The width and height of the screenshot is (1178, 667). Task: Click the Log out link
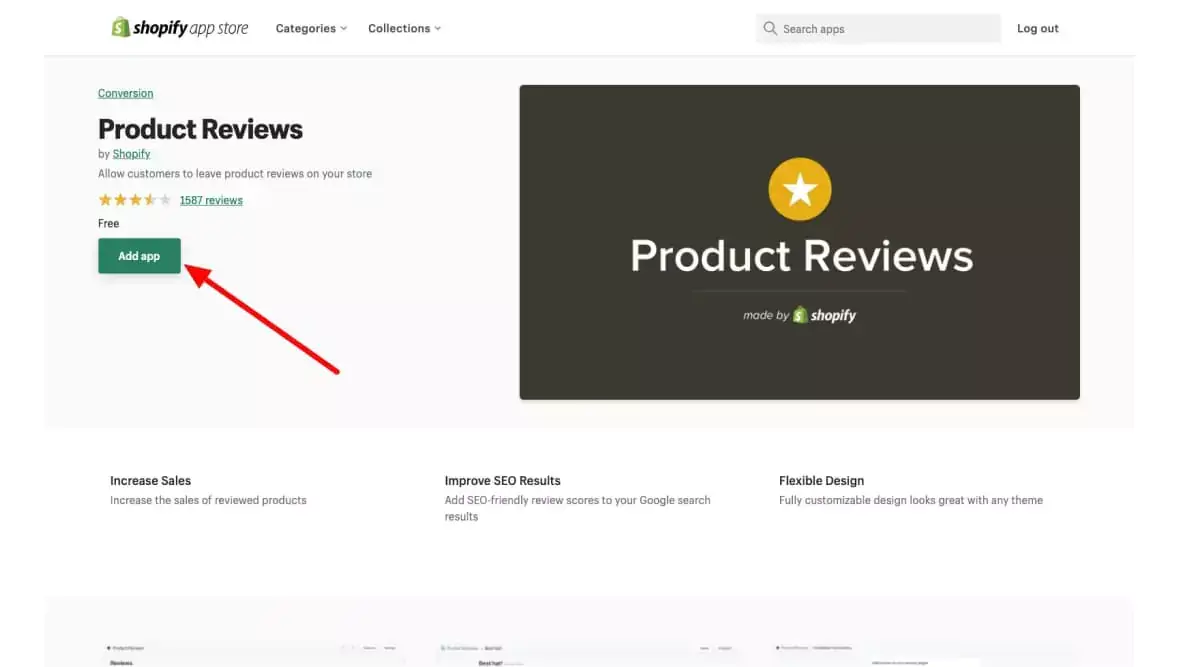[x=1038, y=29]
